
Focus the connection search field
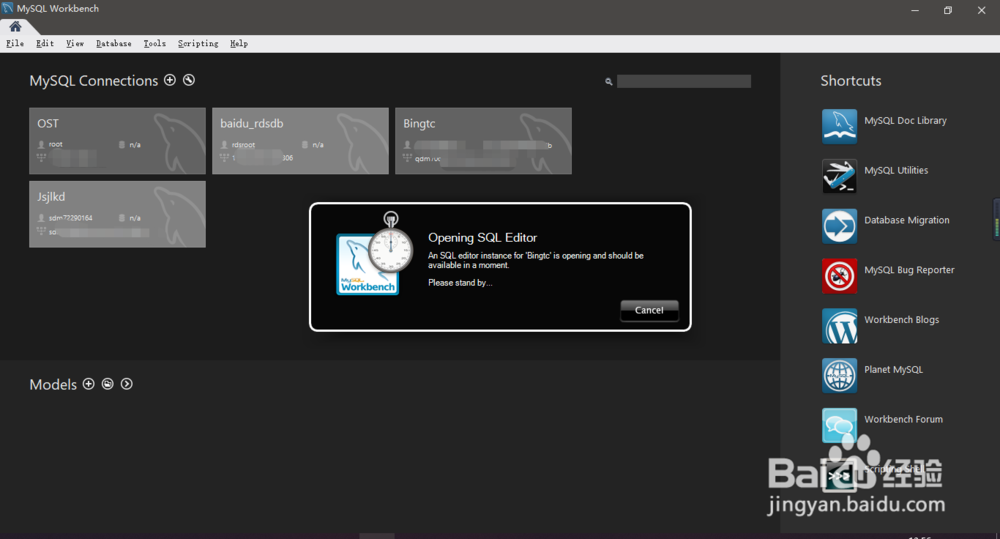[x=684, y=81]
